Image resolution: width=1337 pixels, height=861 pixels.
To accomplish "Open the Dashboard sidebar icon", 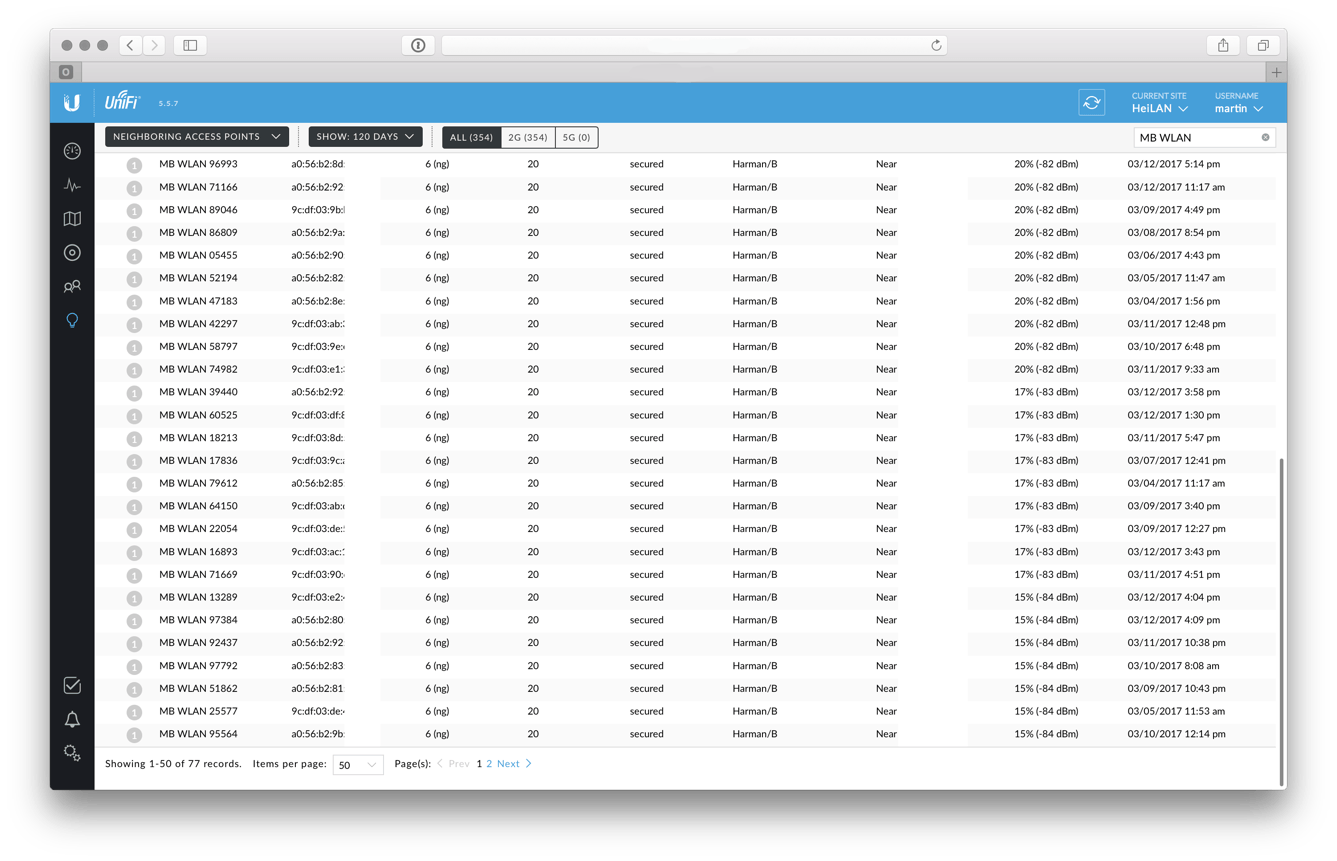I will click(x=72, y=151).
